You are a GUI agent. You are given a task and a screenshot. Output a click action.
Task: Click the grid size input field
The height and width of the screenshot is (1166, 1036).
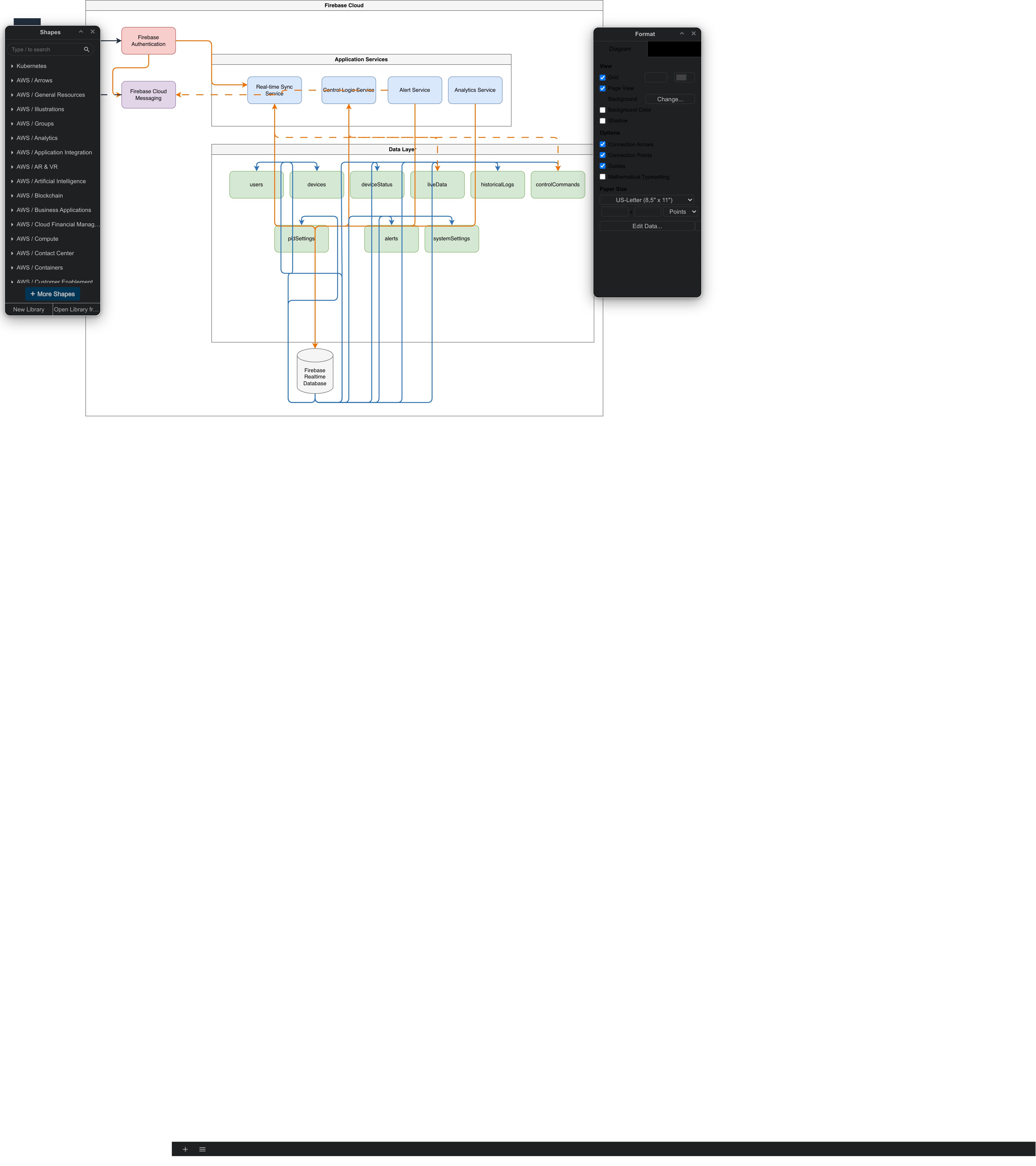point(656,78)
